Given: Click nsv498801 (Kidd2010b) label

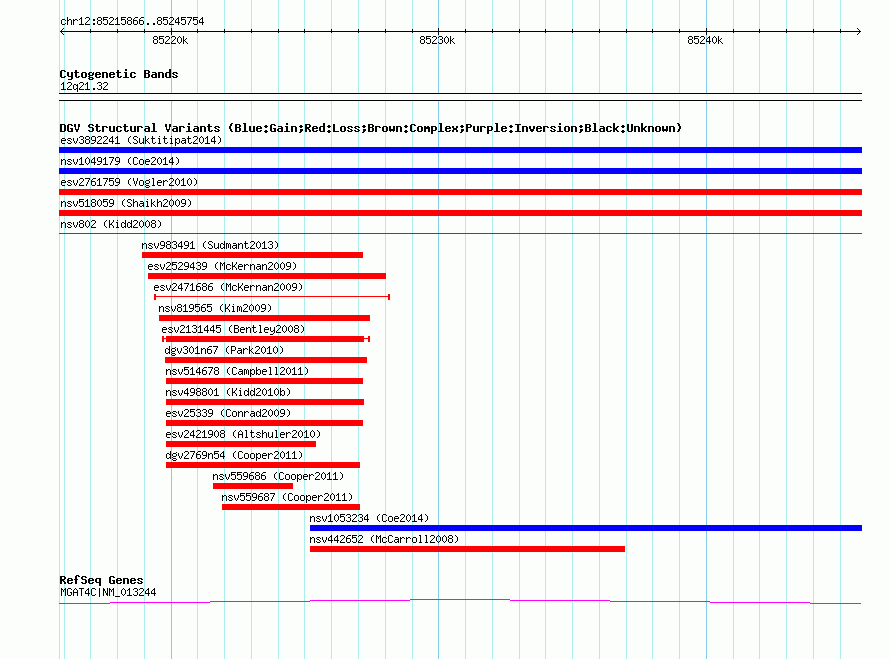Looking at the screenshot, I should (228, 392).
